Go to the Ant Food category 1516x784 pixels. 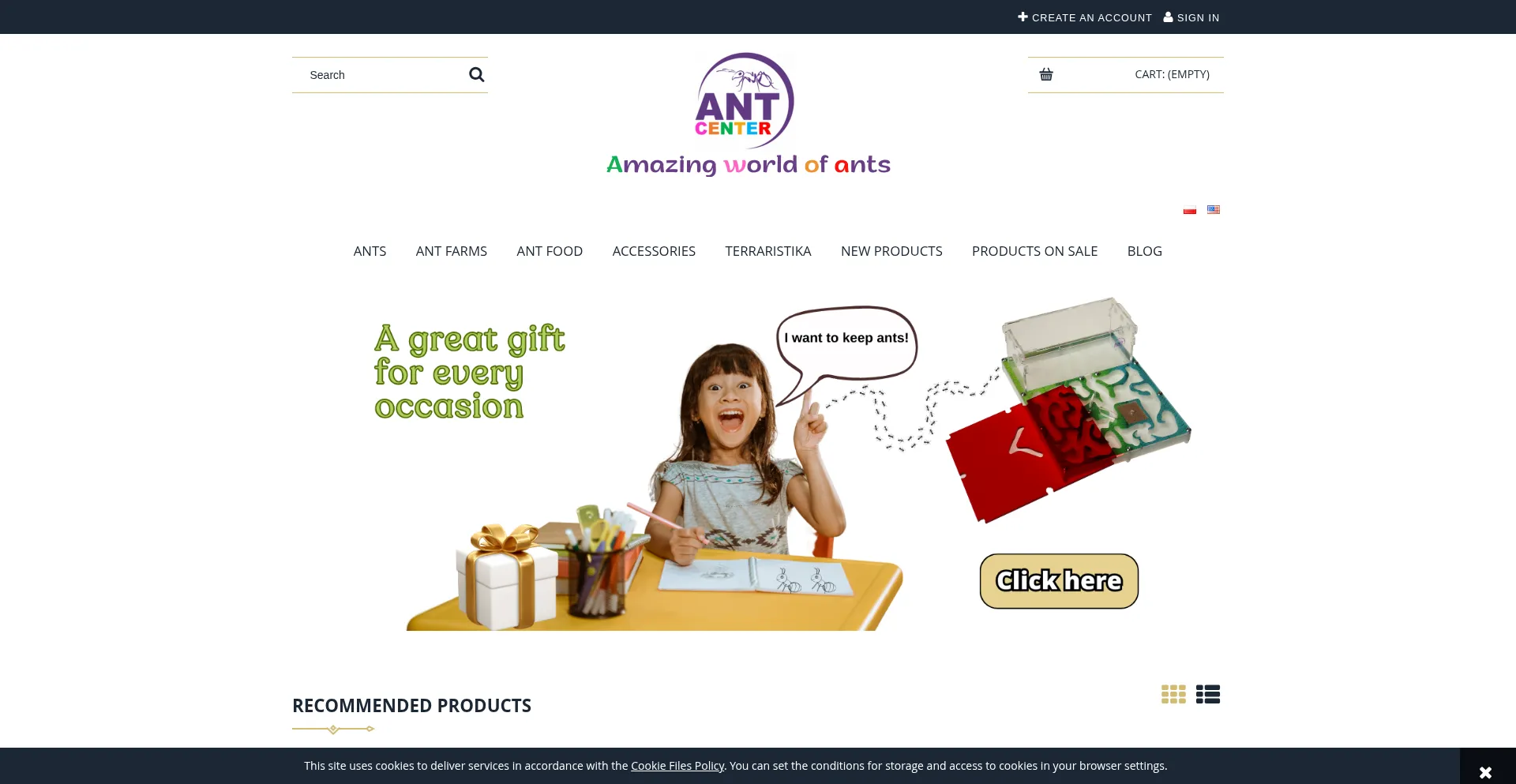point(550,251)
